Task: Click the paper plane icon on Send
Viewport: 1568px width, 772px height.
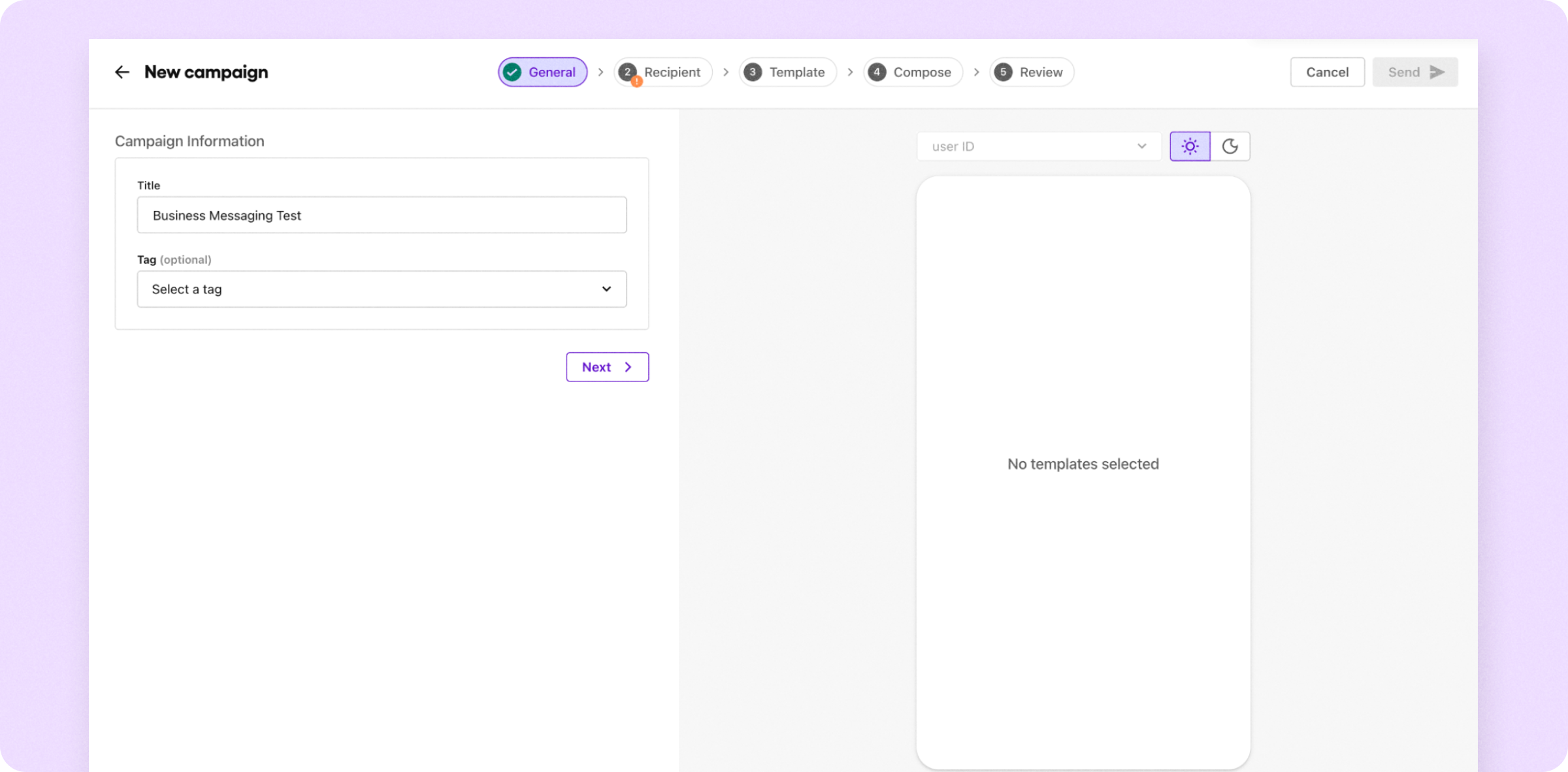Action: 1436,72
